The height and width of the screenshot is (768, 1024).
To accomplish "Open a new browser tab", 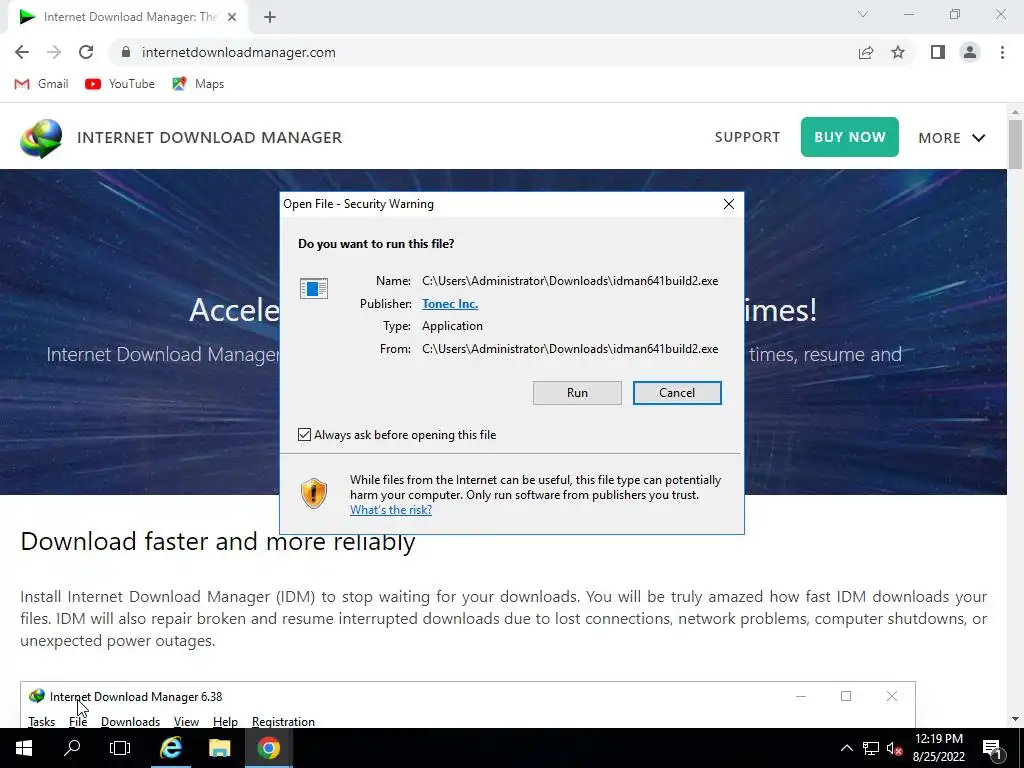I will point(270,18).
